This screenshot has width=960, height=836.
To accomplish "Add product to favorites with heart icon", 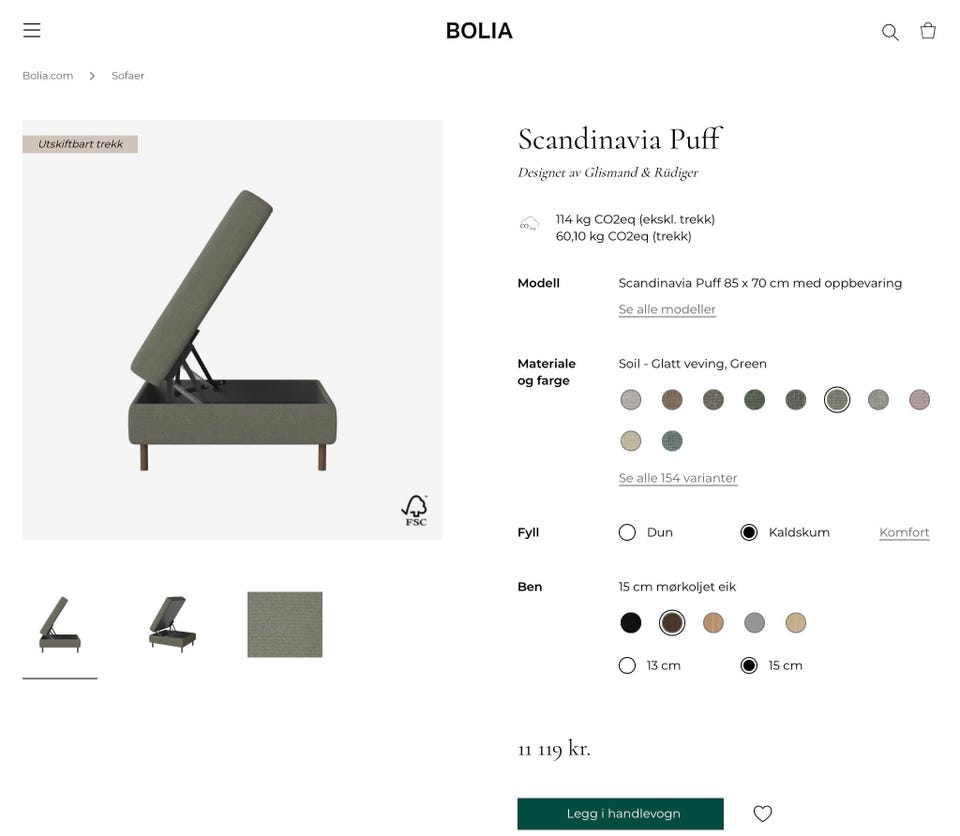I will pos(762,814).
